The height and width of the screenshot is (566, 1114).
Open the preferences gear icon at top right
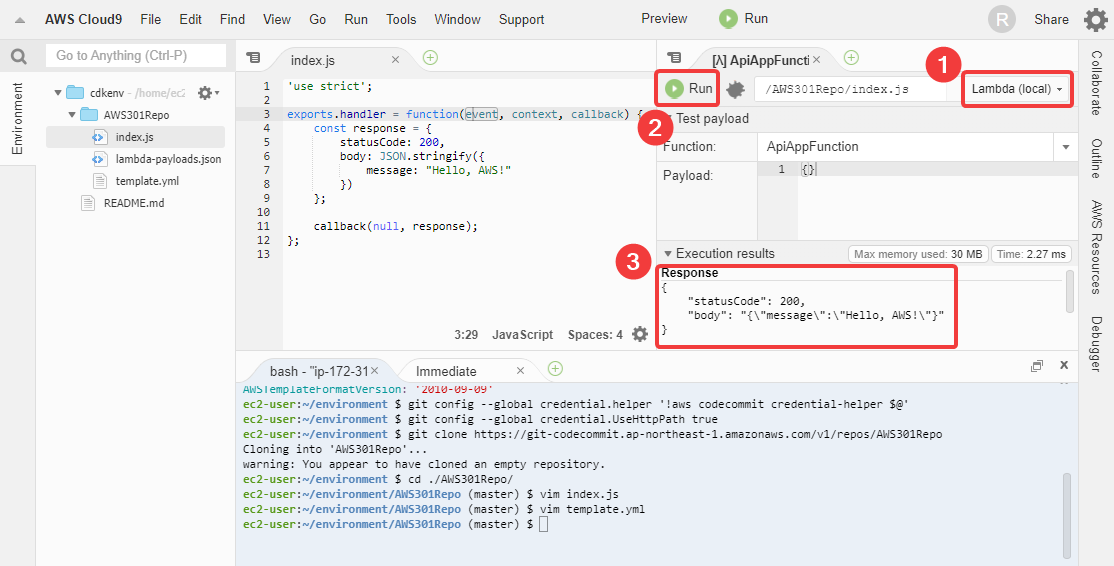tap(1096, 20)
